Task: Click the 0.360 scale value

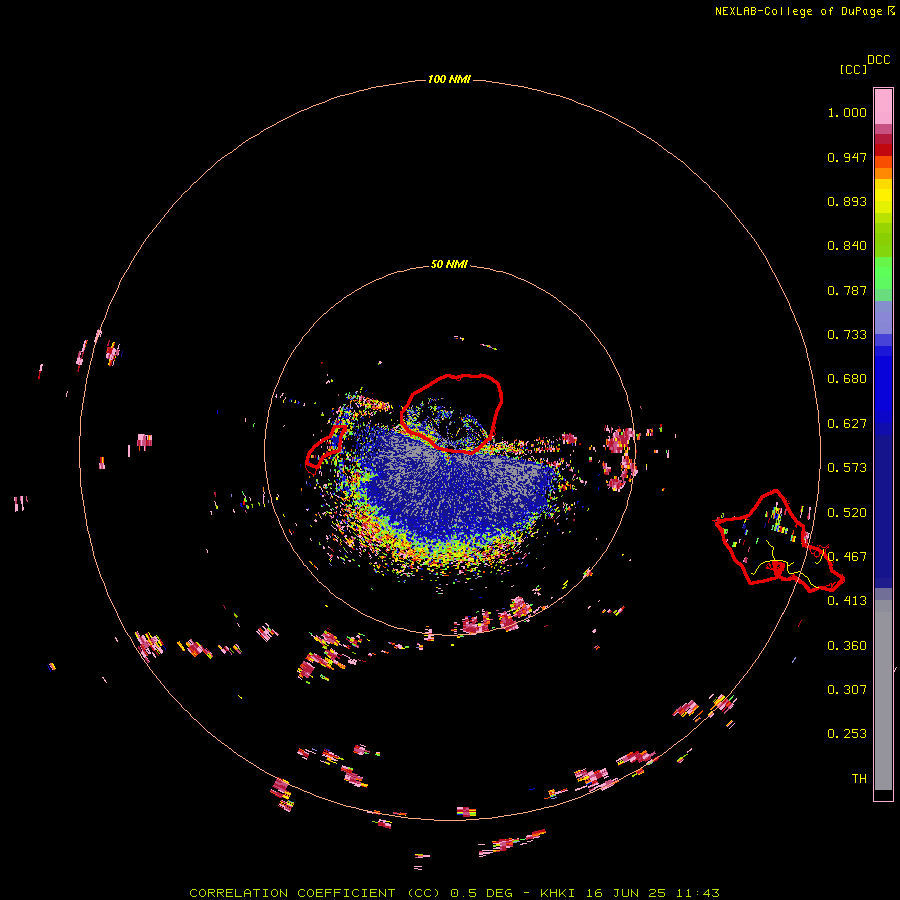Action: pyautogui.click(x=847, y=646)
